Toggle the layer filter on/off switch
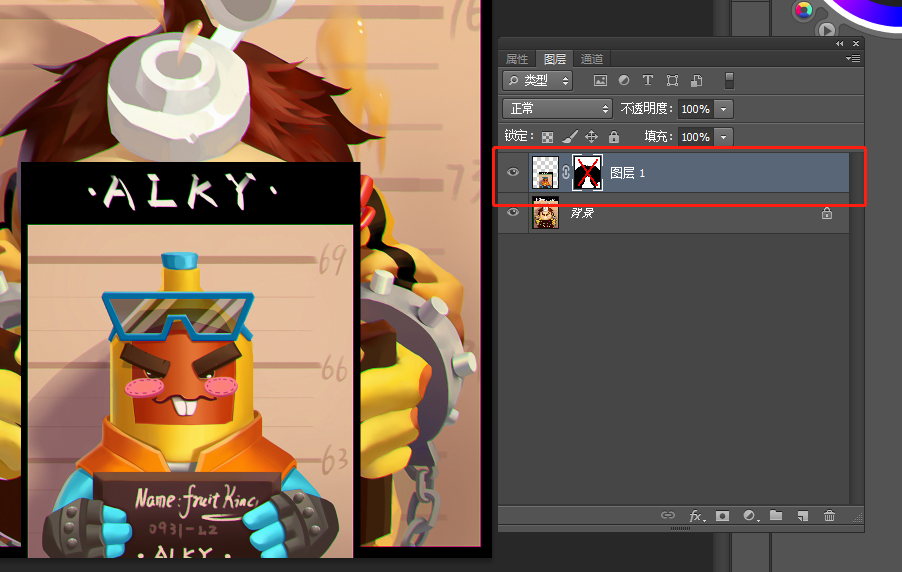 [x=729, y=81]
